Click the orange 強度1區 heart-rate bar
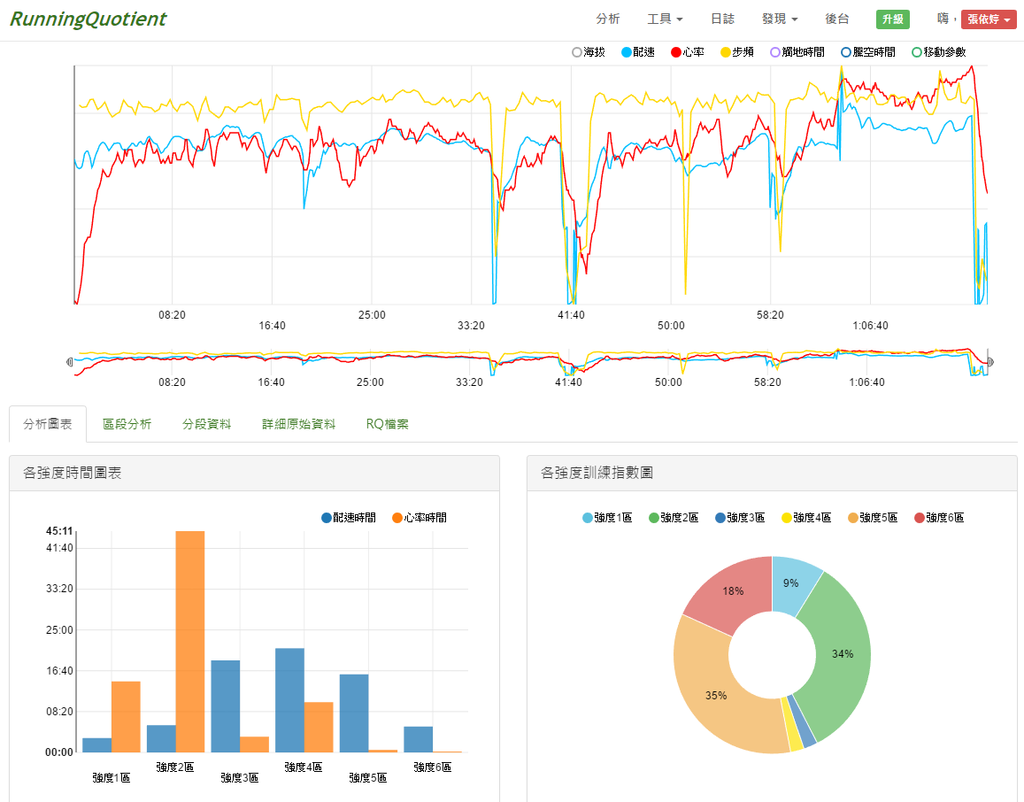The width and height of the screenshot is (1024, 802). pyautogui.click(x=126, y=716)
